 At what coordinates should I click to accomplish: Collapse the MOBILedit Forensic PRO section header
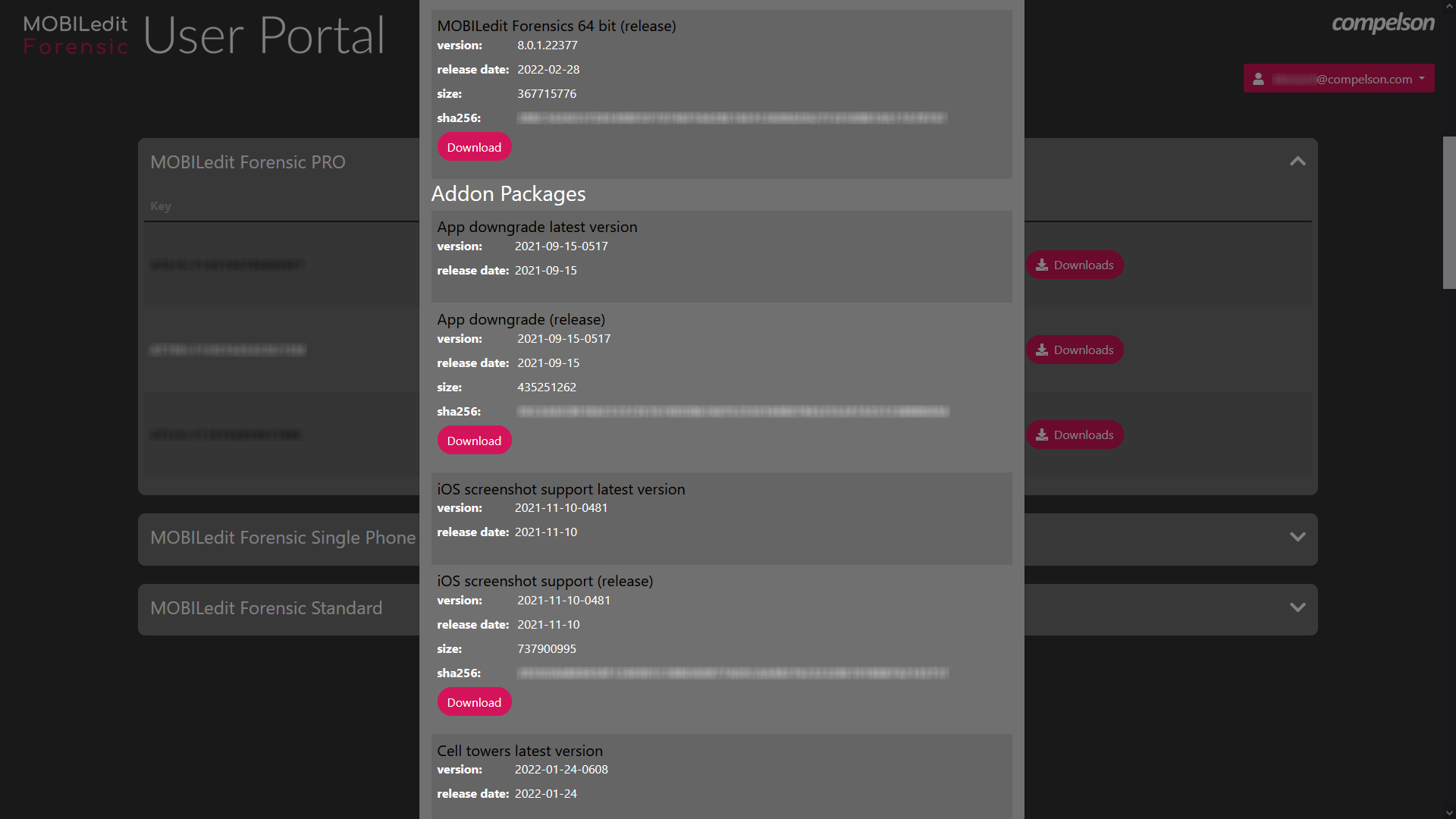pos(248,162)
